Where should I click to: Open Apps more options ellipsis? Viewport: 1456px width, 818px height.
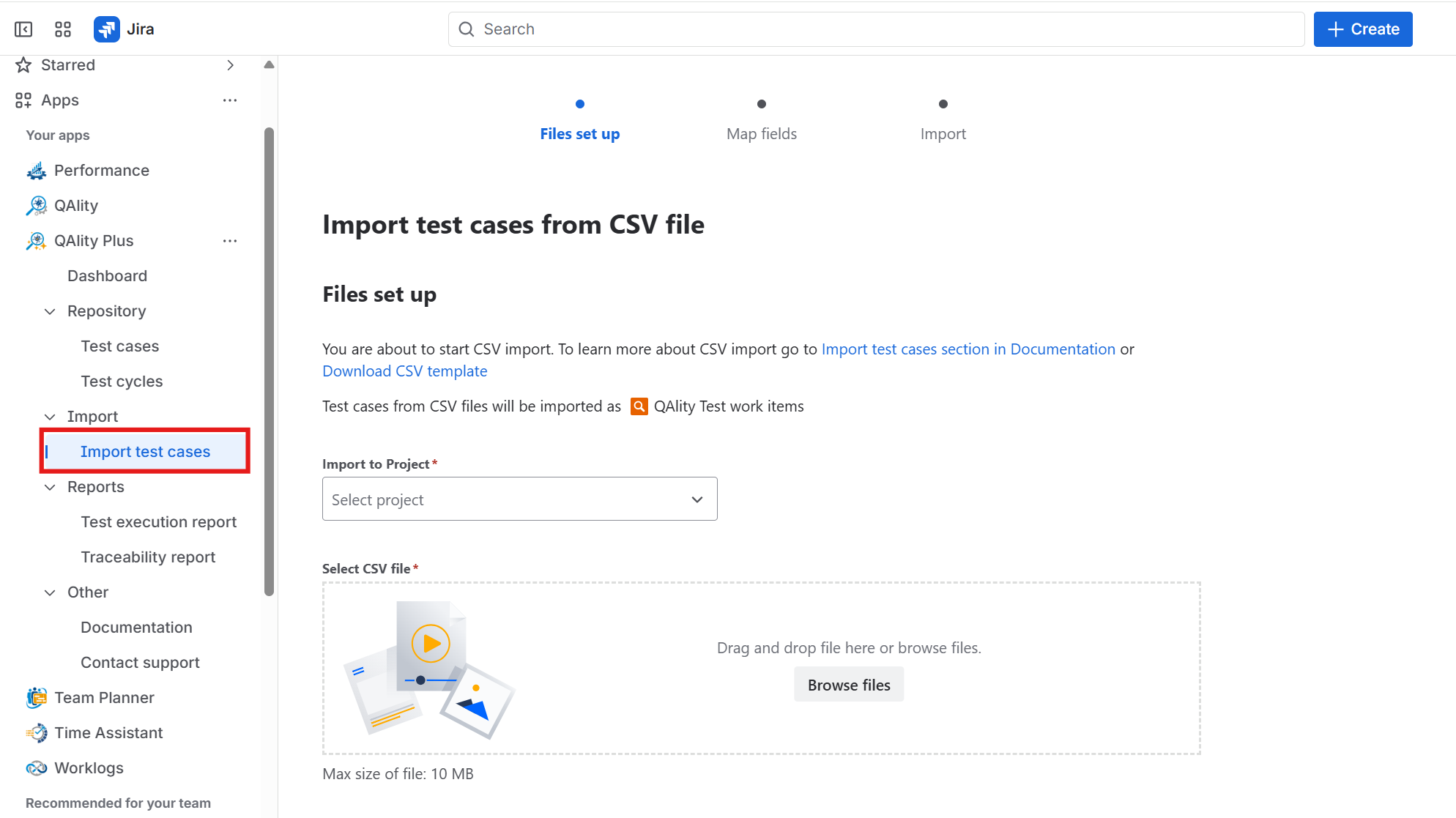click(230, 100)
